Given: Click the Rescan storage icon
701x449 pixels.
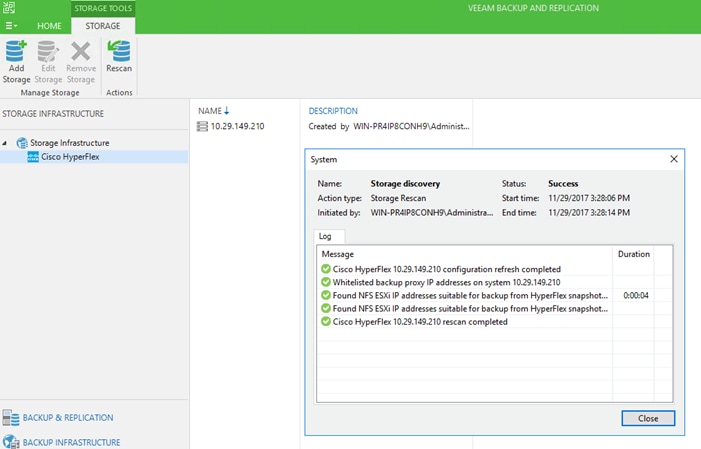Looking at the screenshot, I should (x=119, y=51).
